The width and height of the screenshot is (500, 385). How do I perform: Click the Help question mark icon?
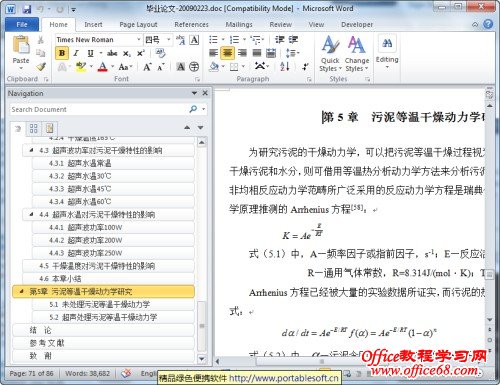[x=488, y=24]
